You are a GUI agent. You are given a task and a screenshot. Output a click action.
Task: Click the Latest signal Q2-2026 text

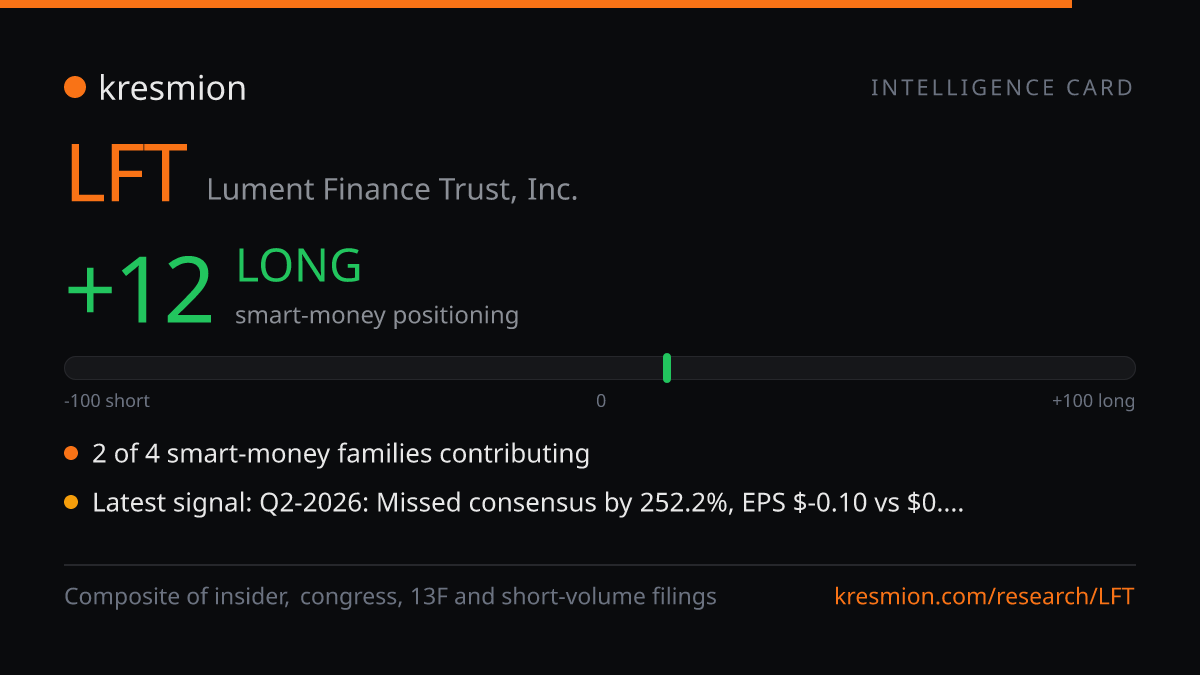(x=528, y=503)
